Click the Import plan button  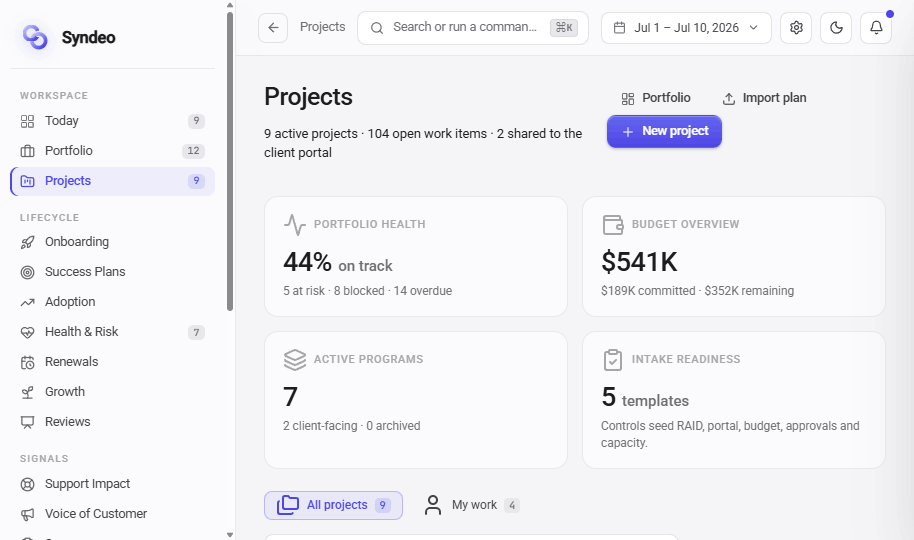click(764, 98)
